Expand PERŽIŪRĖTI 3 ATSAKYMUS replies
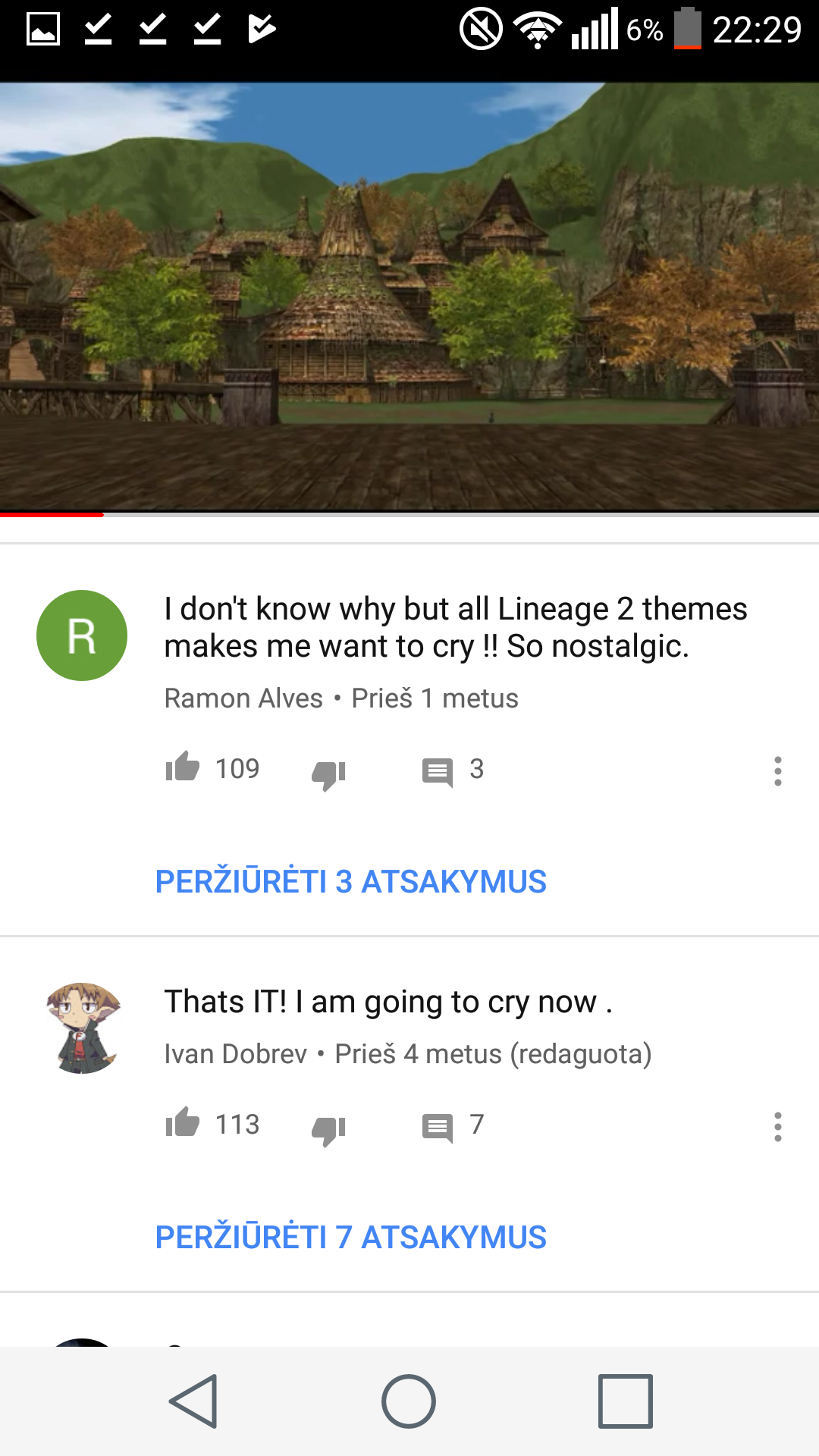Screen dimensions: 819x1456 [351, 881]
